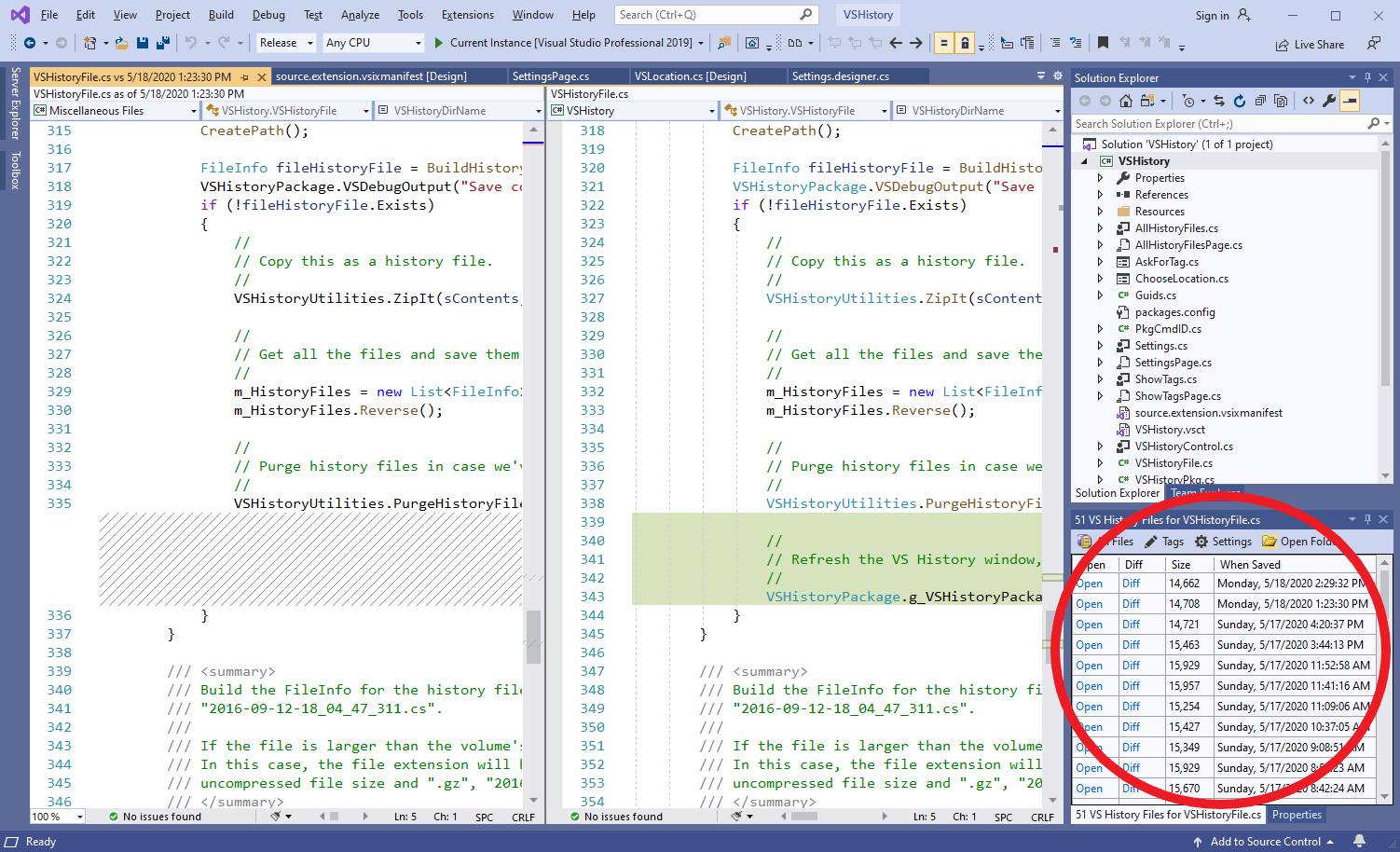Viewport: 1400px width, 852px height.
Task: Toggle pin on VSHistoryFile.cs diff tab
Action: 245,77
